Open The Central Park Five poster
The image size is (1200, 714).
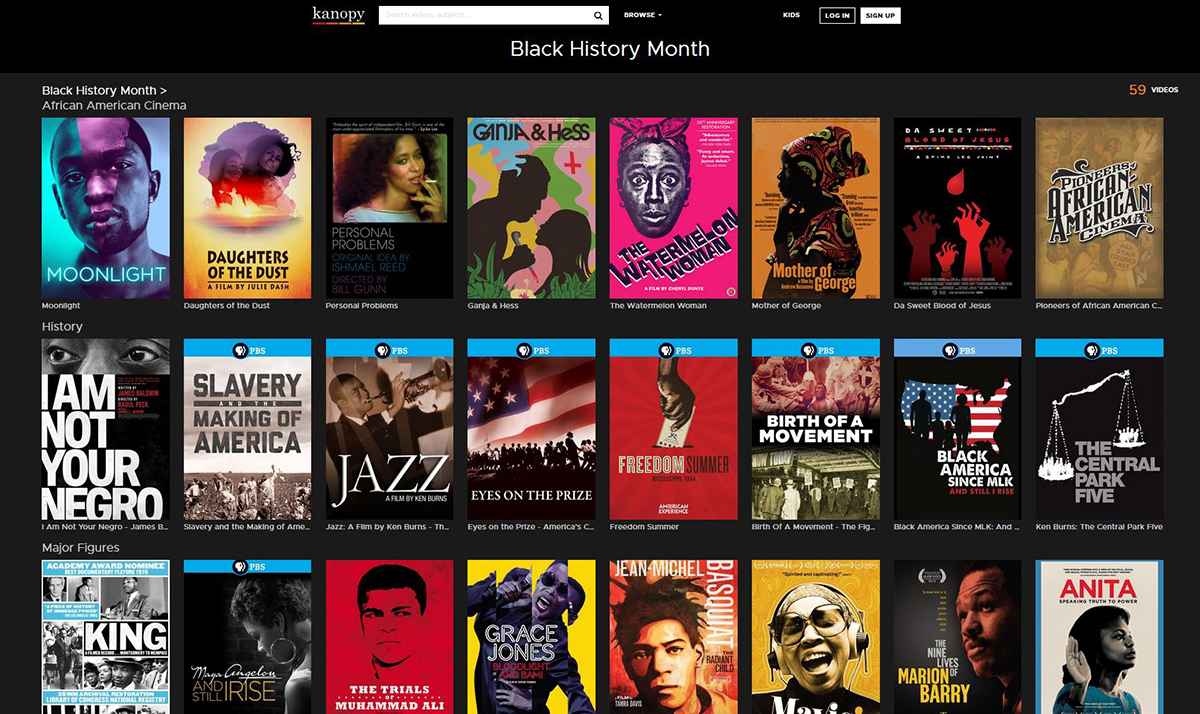(1100, 429)
